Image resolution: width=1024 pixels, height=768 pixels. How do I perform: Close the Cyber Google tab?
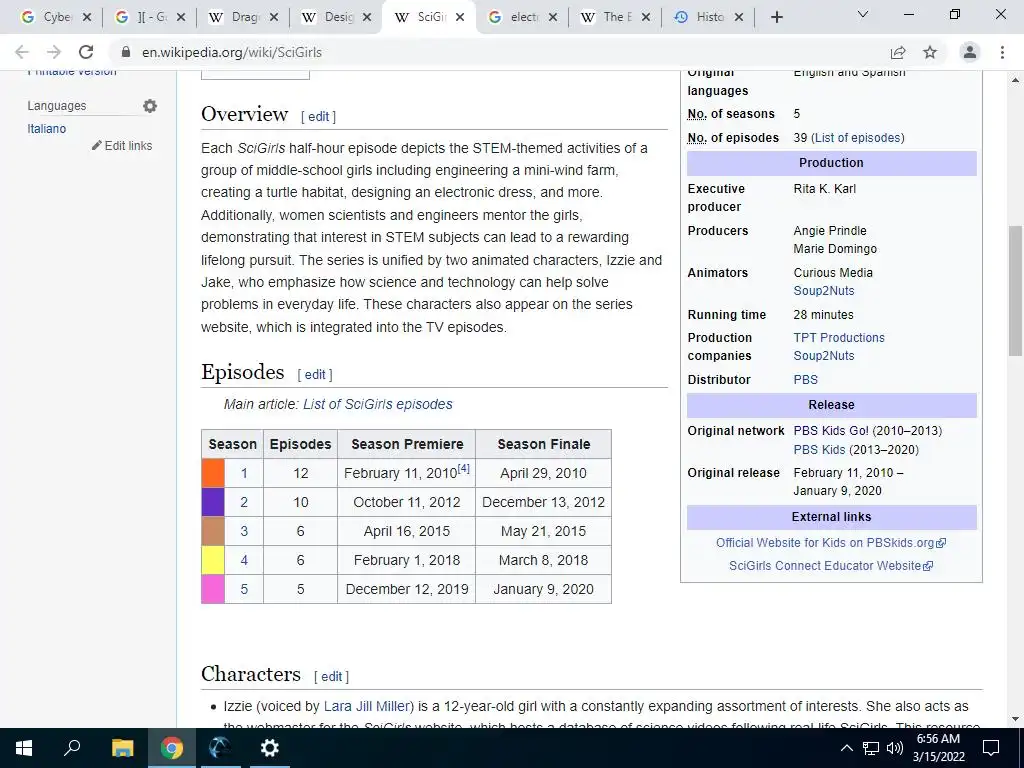[87, 17]
